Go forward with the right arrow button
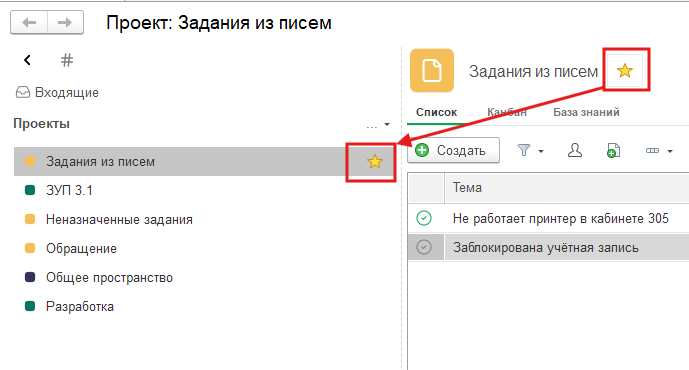Image resolution: width=689 pixels, height=370 pixels. coord(65,22)
